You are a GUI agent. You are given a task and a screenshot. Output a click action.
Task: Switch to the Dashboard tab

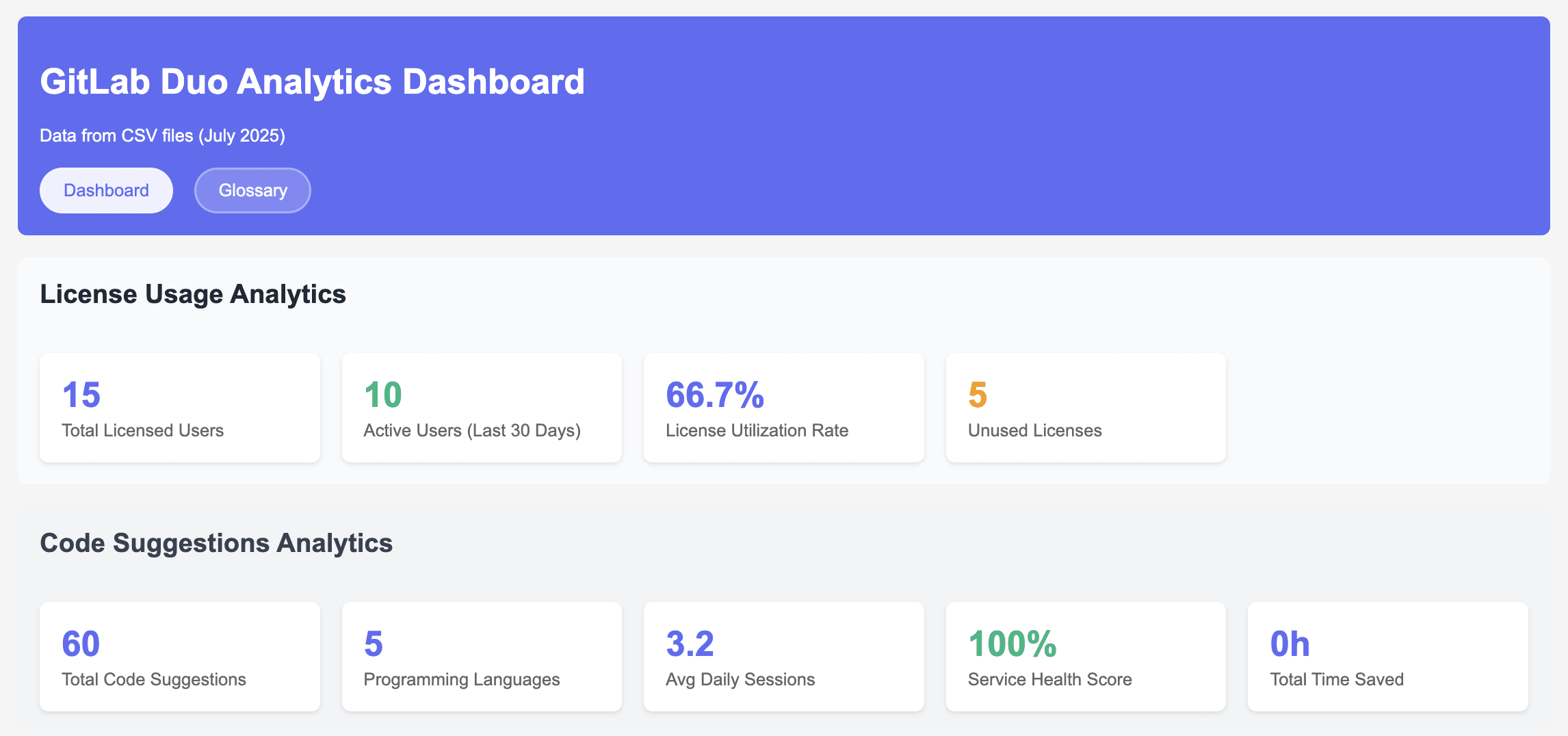[x=106, y=190]
